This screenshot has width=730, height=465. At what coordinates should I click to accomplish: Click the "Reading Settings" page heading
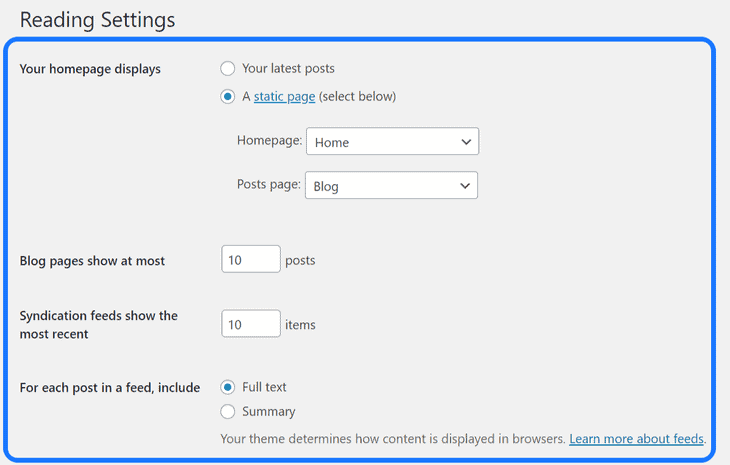tap(97, 20)
